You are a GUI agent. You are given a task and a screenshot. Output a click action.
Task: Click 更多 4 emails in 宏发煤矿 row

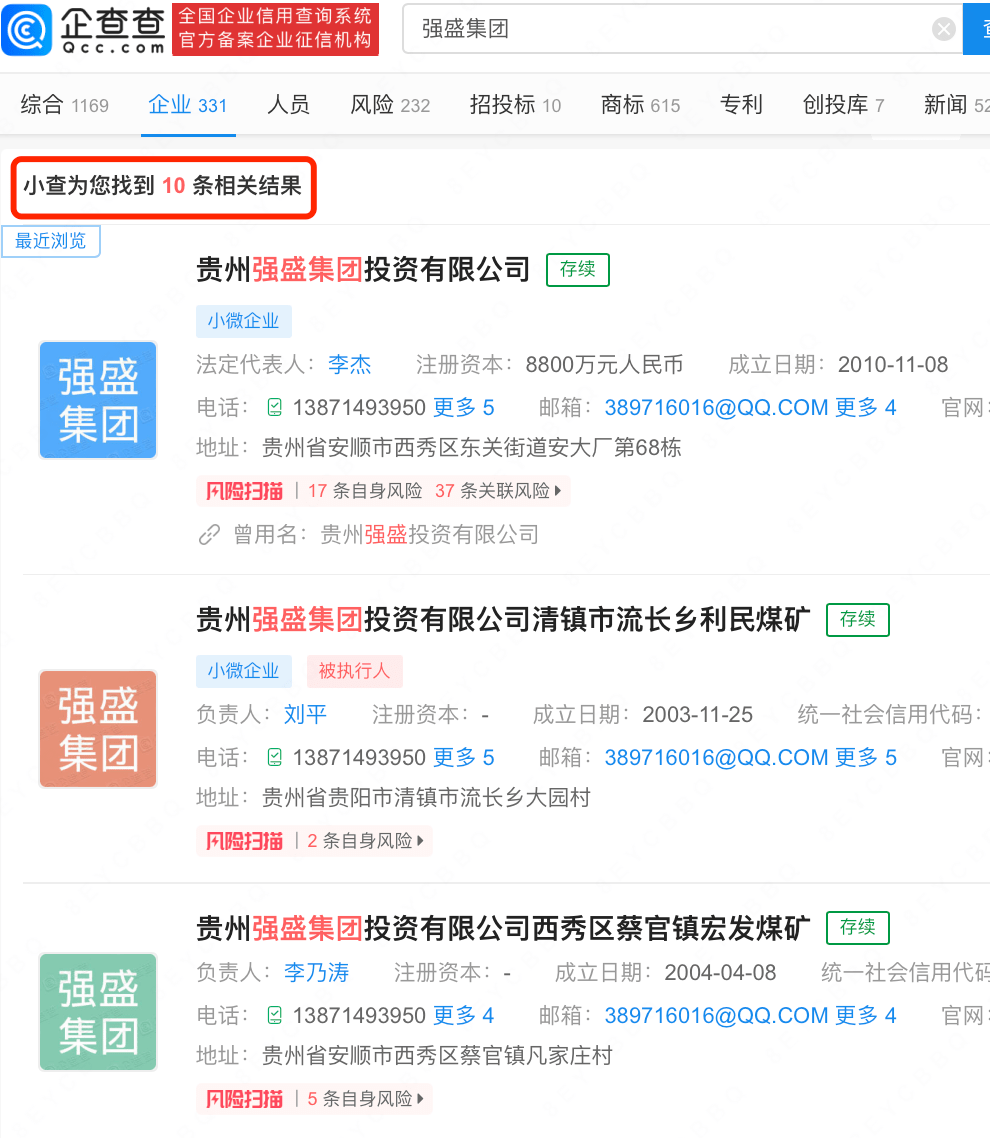866,1015
